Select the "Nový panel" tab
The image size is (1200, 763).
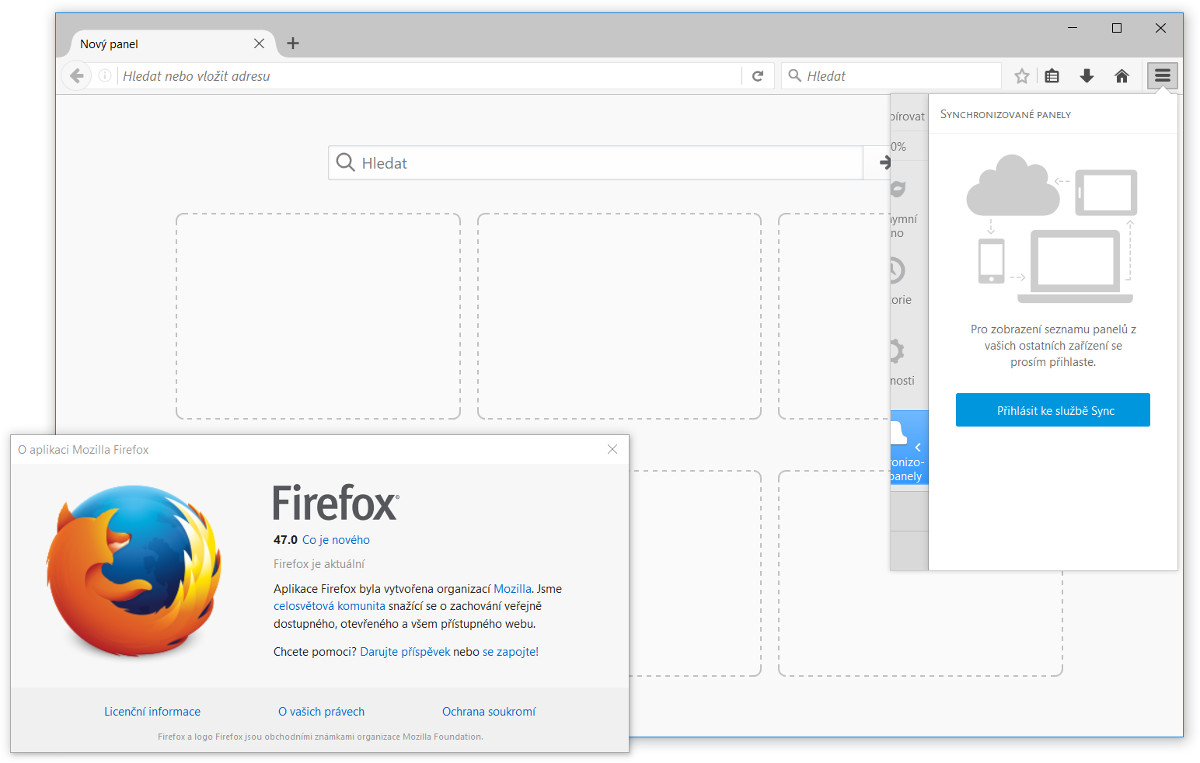(172, 44)
